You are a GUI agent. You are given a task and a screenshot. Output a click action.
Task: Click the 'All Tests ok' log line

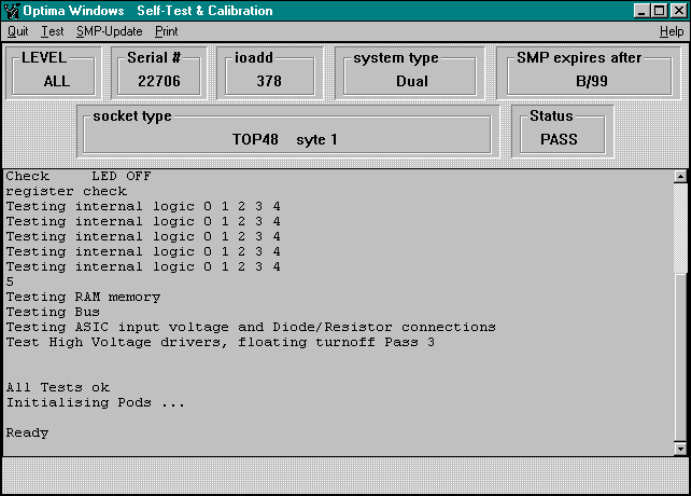tap(58, 388)
